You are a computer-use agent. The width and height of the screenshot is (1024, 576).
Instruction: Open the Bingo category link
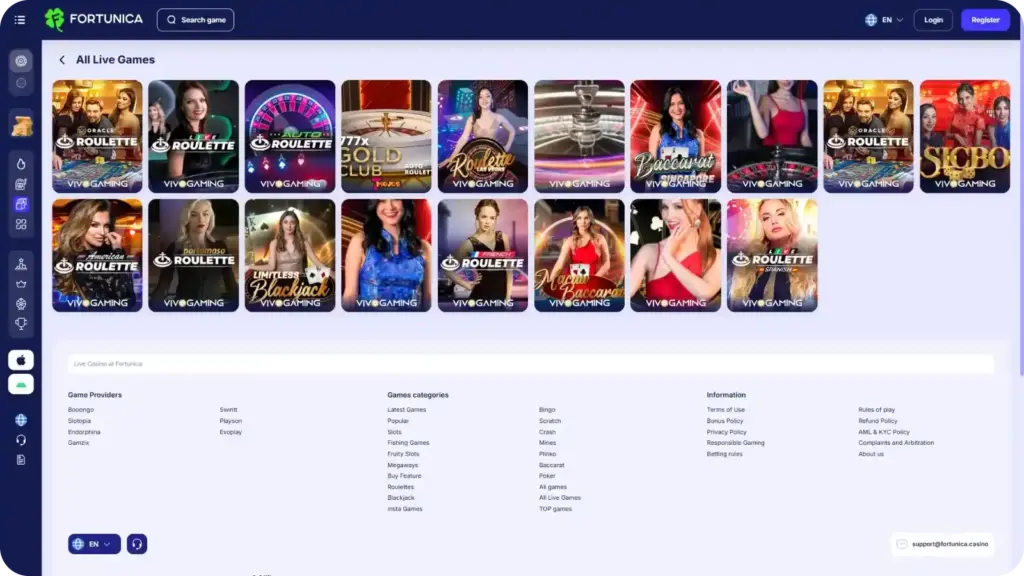click(547, 410)
